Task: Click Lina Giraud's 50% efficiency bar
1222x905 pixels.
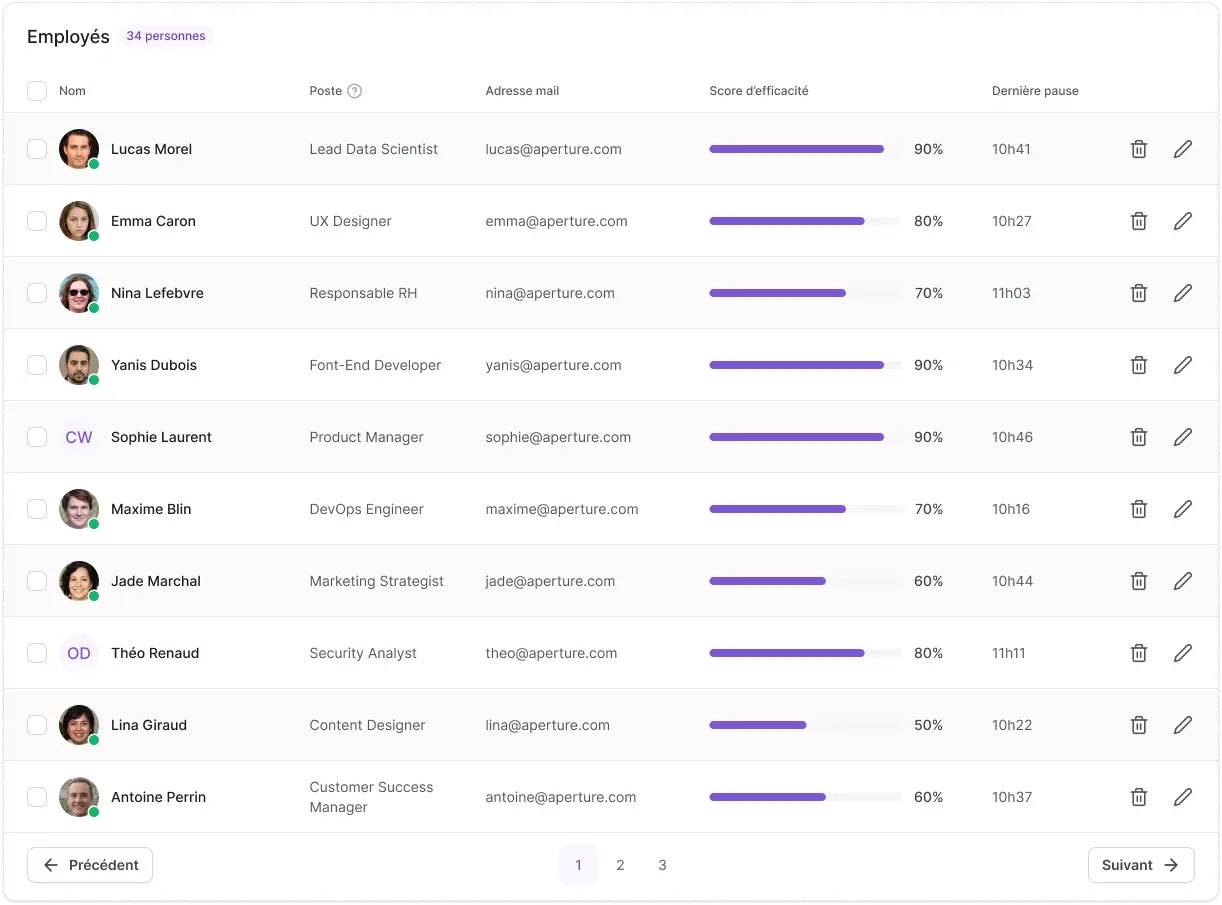Action: tap(806, 725)
